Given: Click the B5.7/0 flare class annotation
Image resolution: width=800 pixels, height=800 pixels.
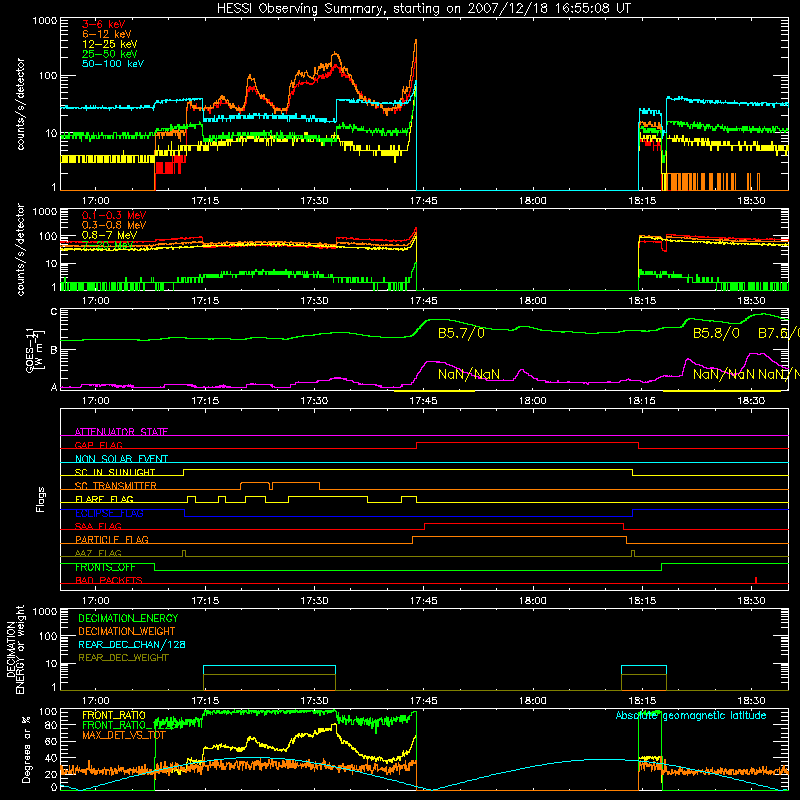Looking at the screenshot, I should [x=461, y=334].
